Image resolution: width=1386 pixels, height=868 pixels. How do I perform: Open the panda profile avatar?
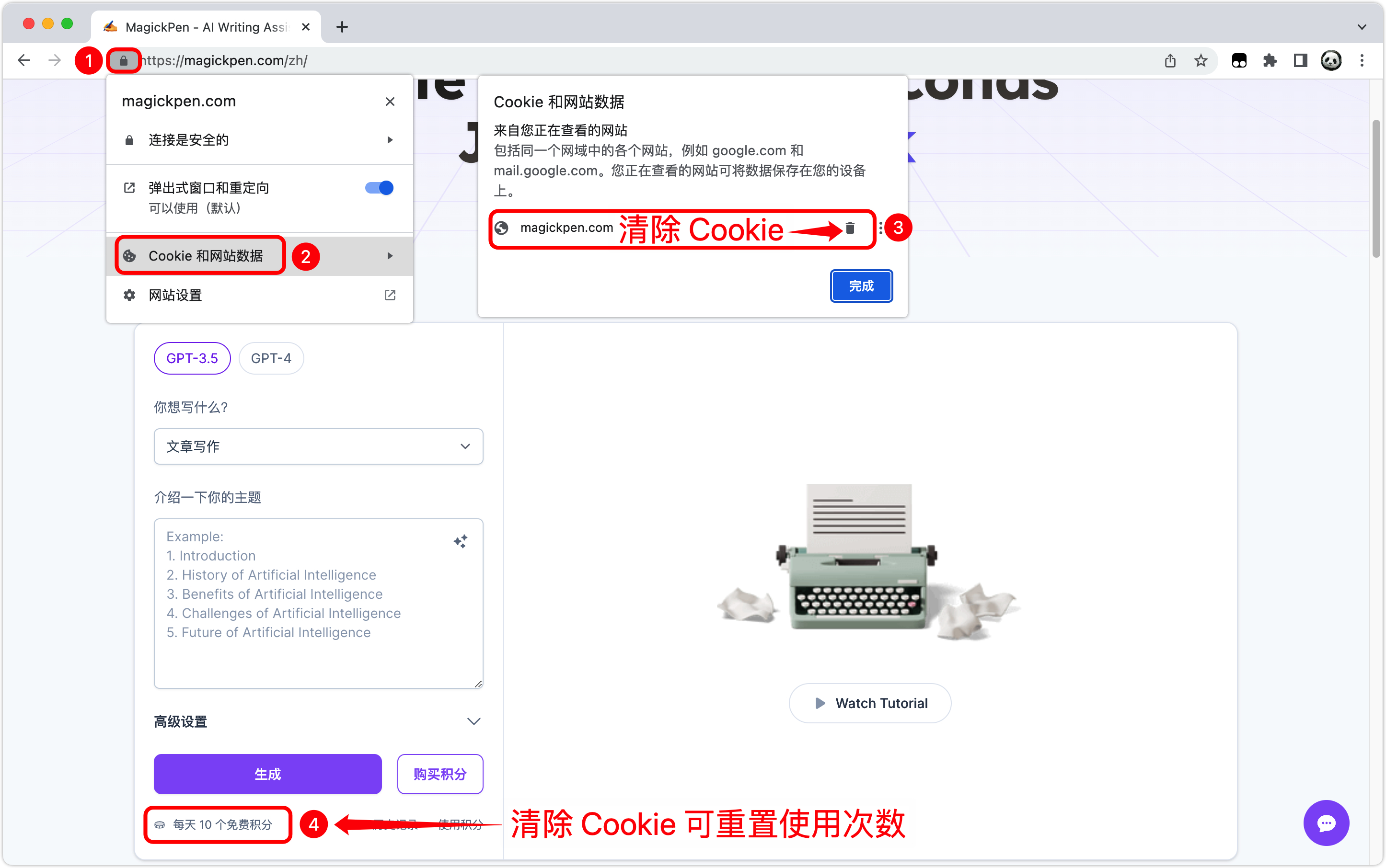click(x=1331, y=60)
